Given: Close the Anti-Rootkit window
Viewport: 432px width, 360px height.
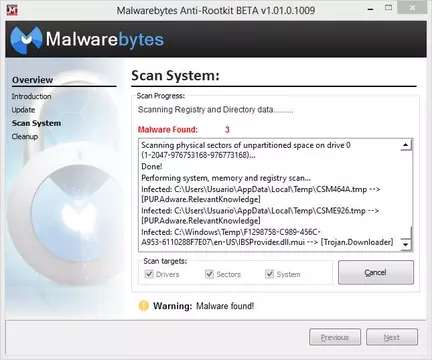Looking at the screenshot, I should pyautogui.click(x=412, y=8).
